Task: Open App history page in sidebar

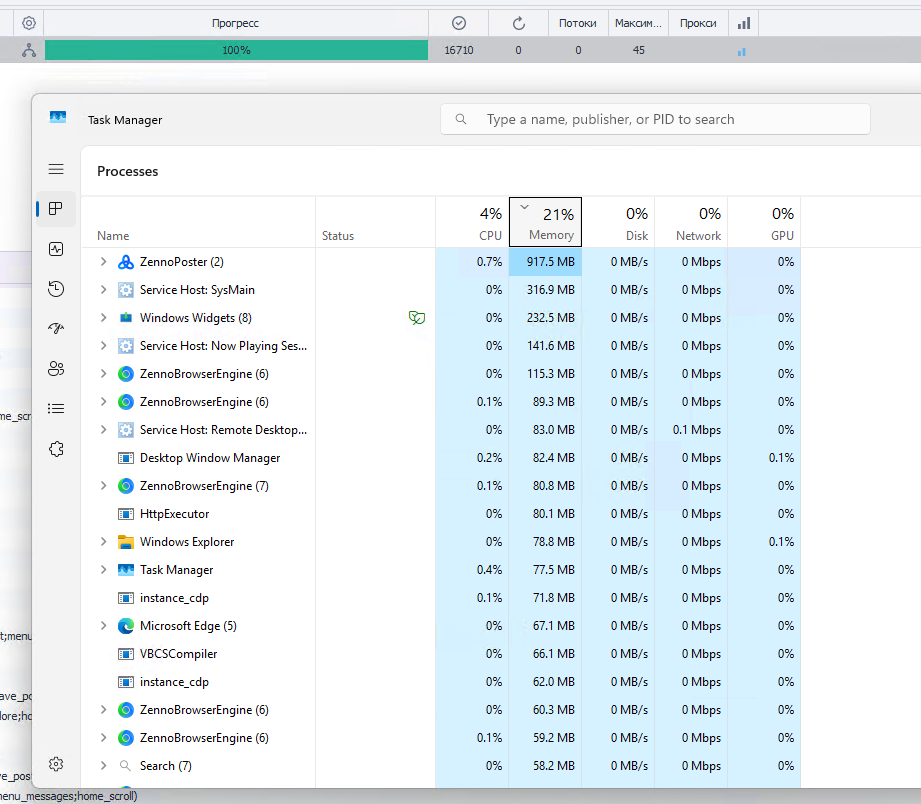Action: [56, 289]
